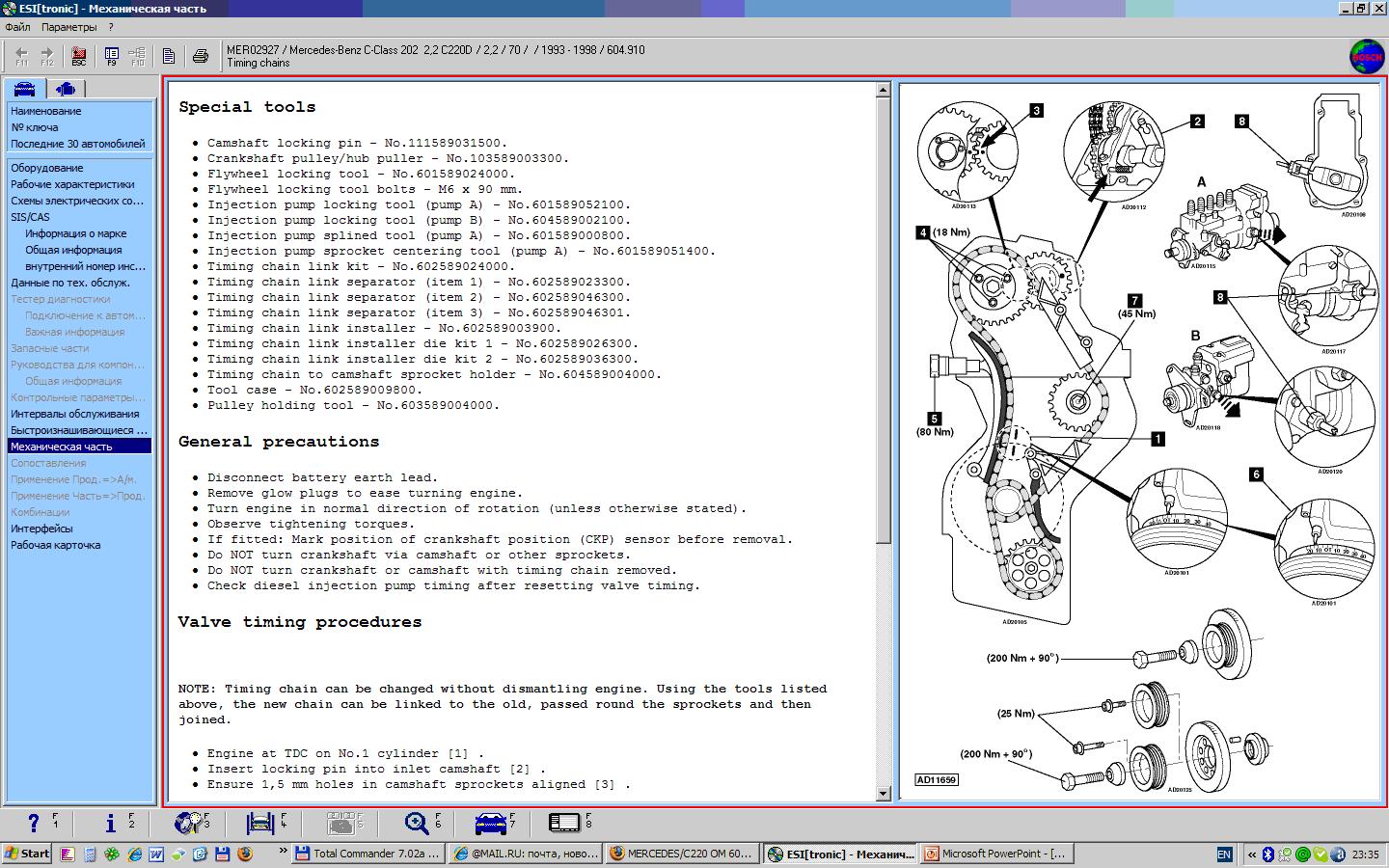Click the text pane scrollbar thumb
The height and width of the screenshot is (868, 1389).
883,320
